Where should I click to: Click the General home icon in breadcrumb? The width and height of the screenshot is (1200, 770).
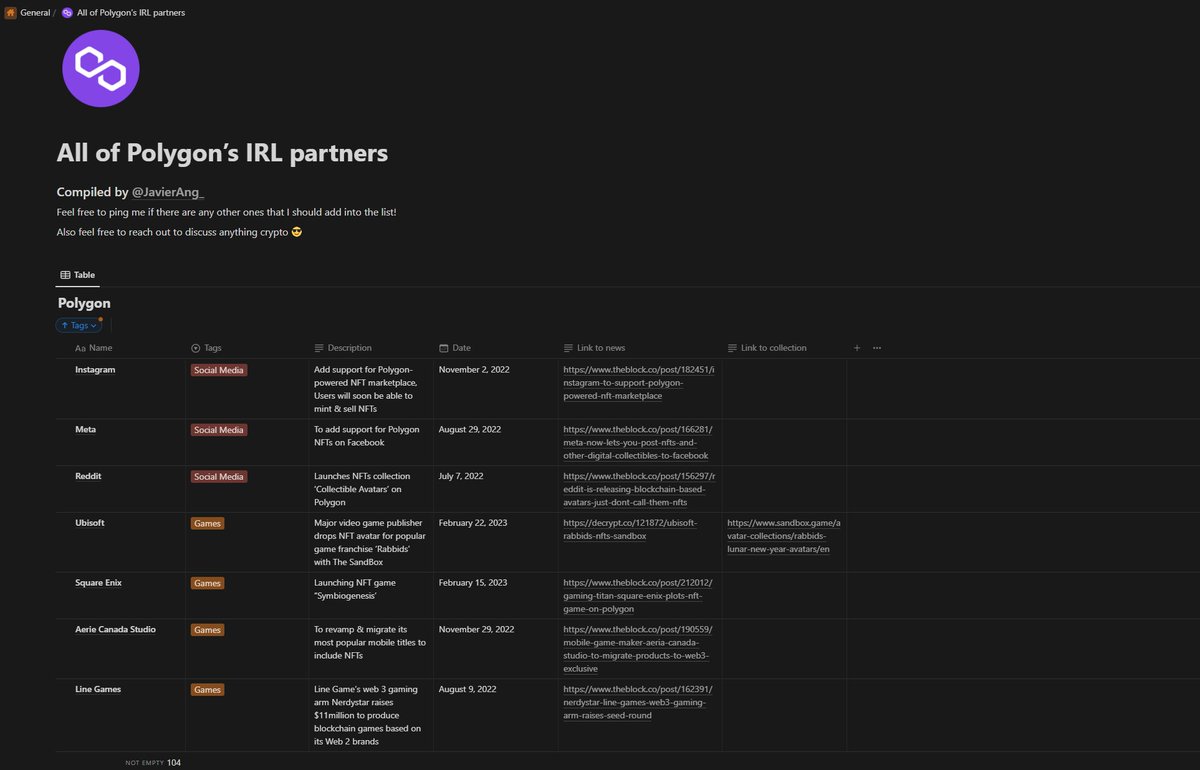11,13
